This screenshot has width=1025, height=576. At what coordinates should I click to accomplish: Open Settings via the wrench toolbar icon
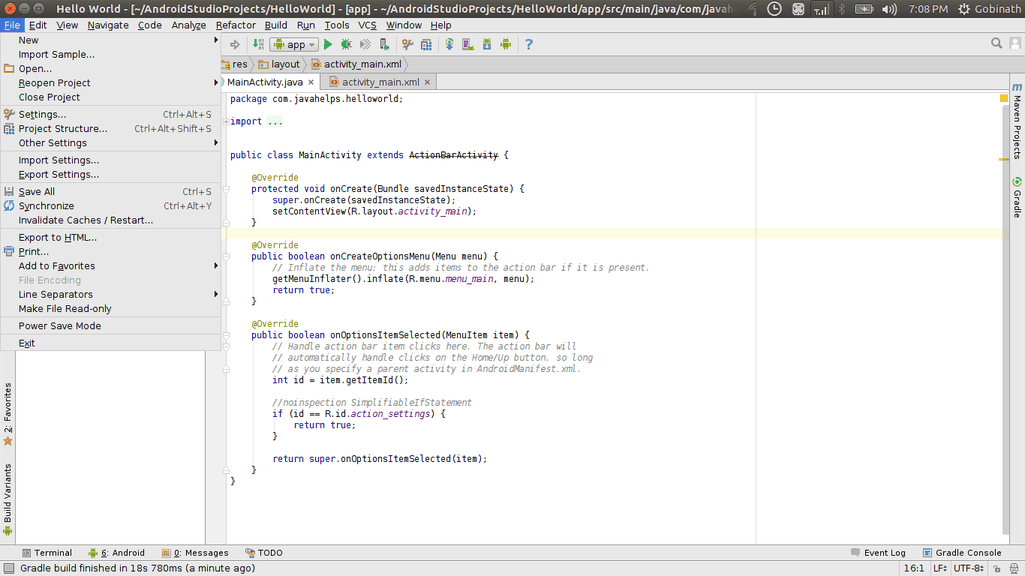pyautogui.click(x=408, y=44)
